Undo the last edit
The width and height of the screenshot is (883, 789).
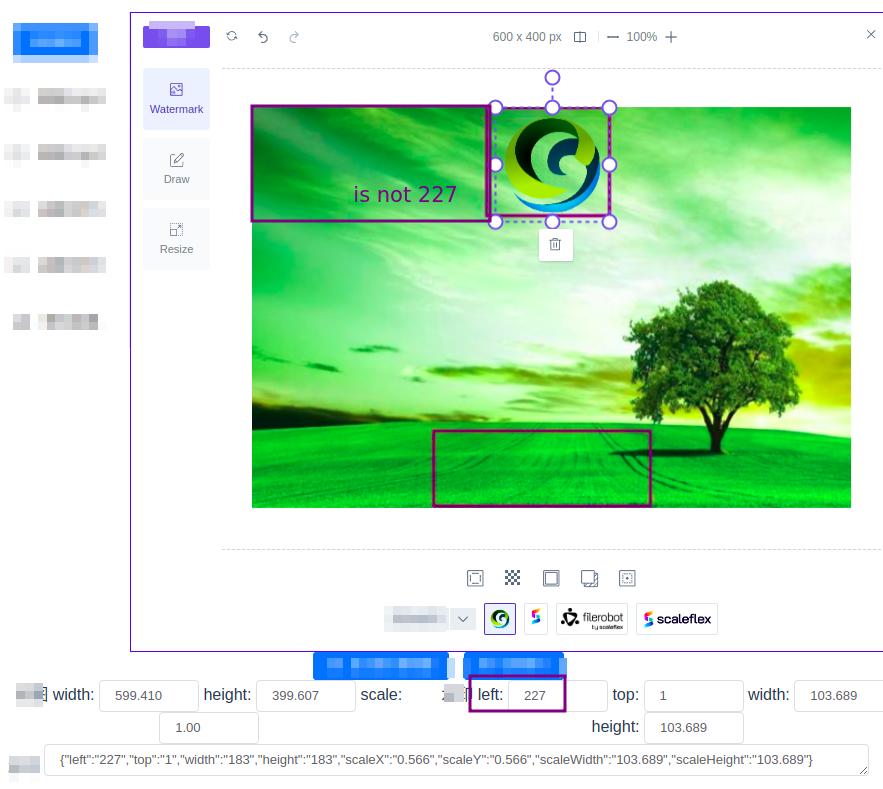click(x=262, y=36)
